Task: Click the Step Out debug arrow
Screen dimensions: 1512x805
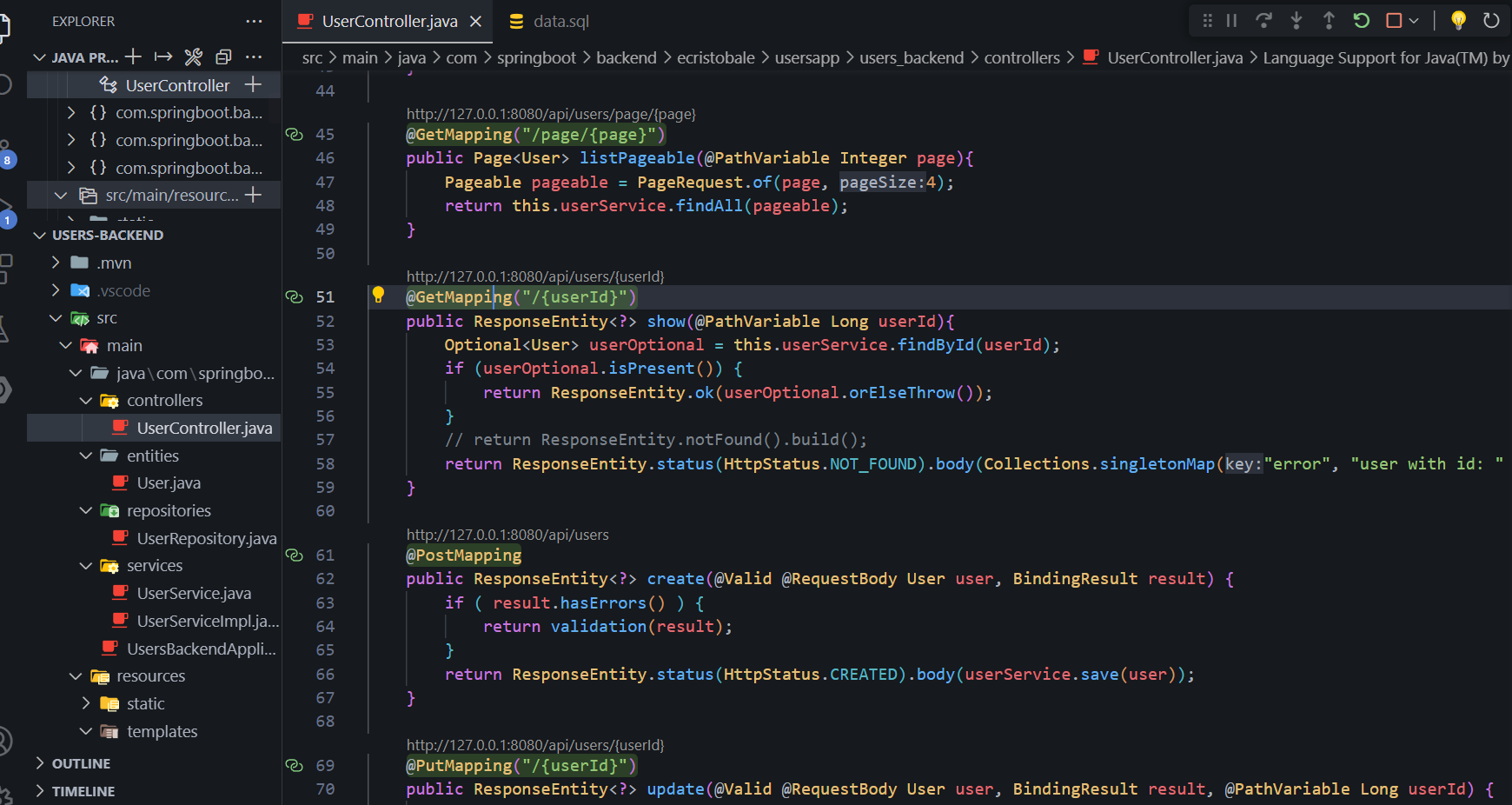Action: (1329, 21)
